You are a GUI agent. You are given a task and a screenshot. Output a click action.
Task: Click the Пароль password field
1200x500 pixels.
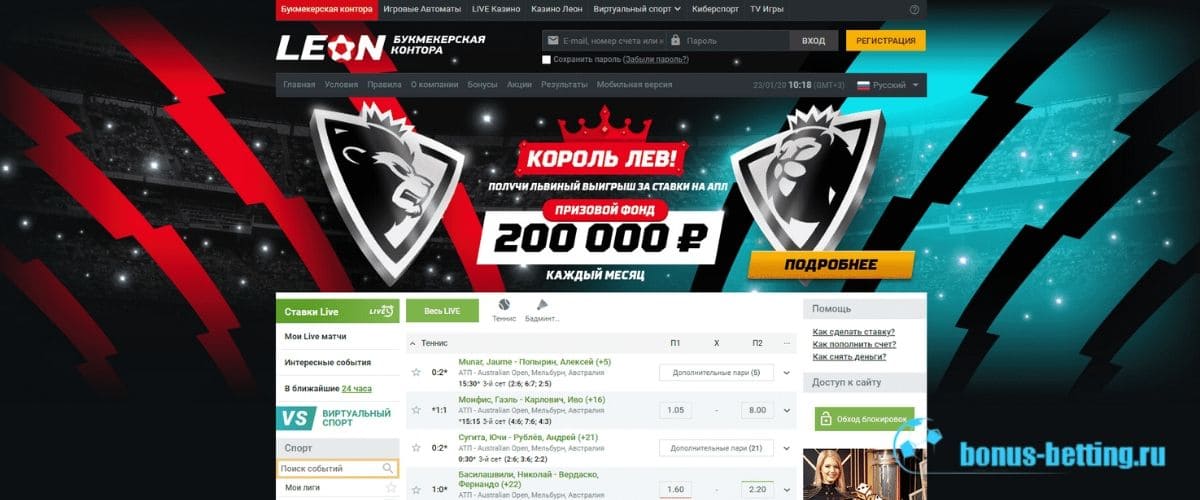click(x=729, y=41)
